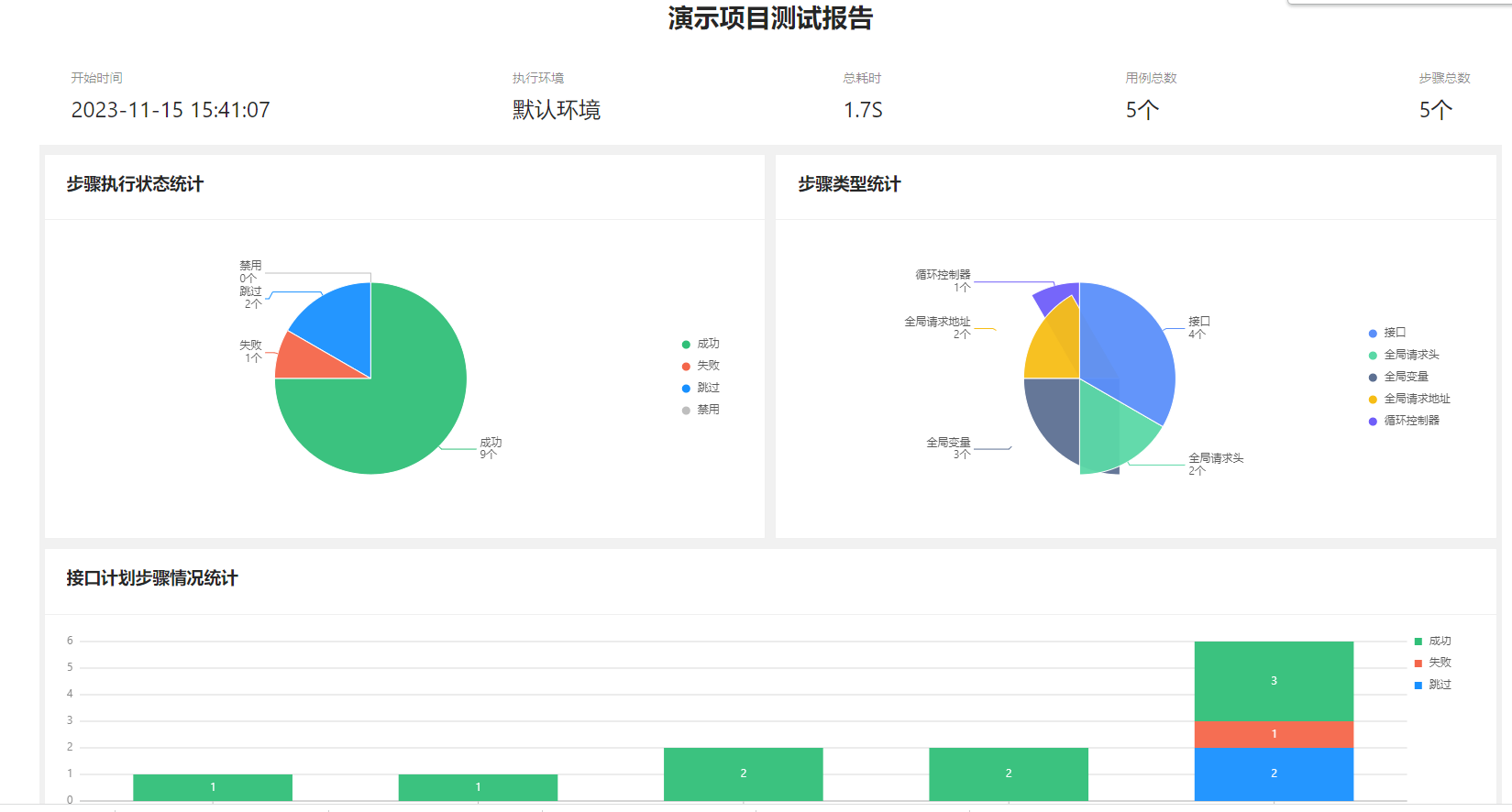Toggle 跳过 legend in bar chart
This screenshot has width=1512, height=812.
(1433, 685)
